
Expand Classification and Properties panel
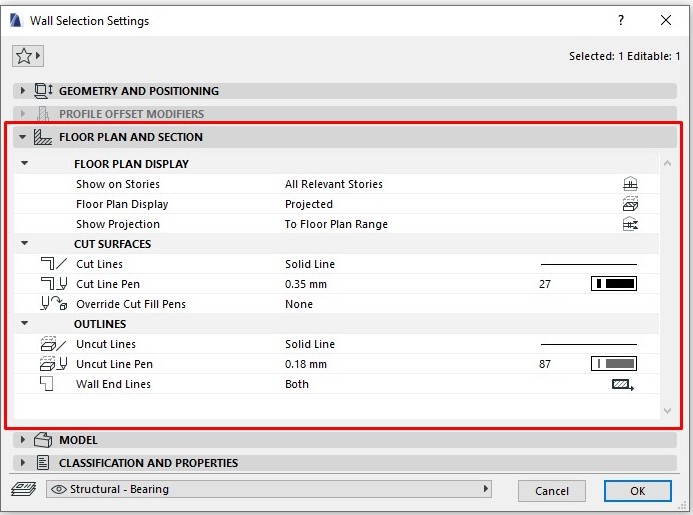pos(23,463)
